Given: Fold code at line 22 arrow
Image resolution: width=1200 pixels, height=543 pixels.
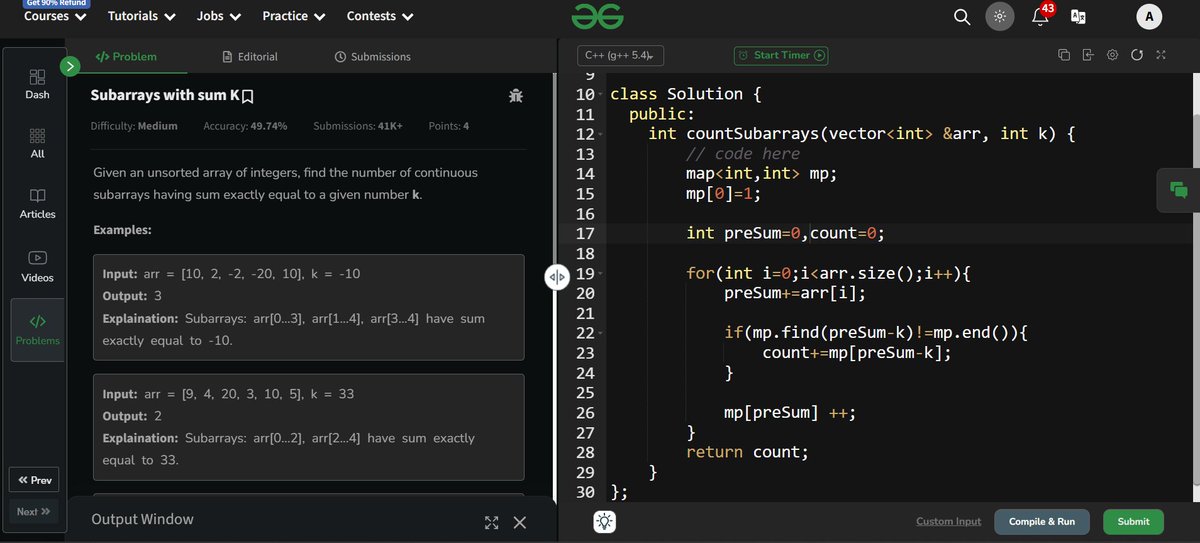Looking at the screenshot, I should [x=600, y=333].
